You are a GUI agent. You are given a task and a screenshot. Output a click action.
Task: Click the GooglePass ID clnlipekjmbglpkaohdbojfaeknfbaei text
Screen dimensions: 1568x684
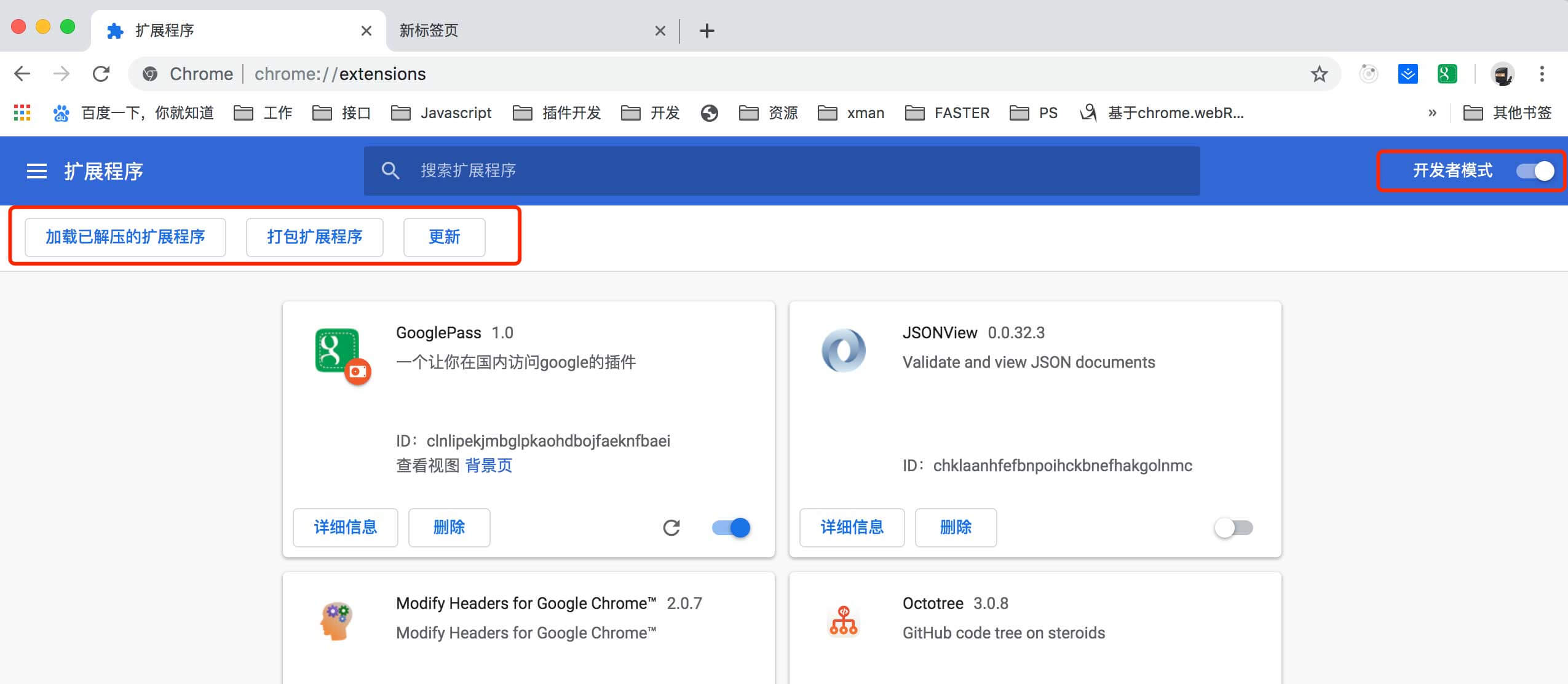[548, 441]
